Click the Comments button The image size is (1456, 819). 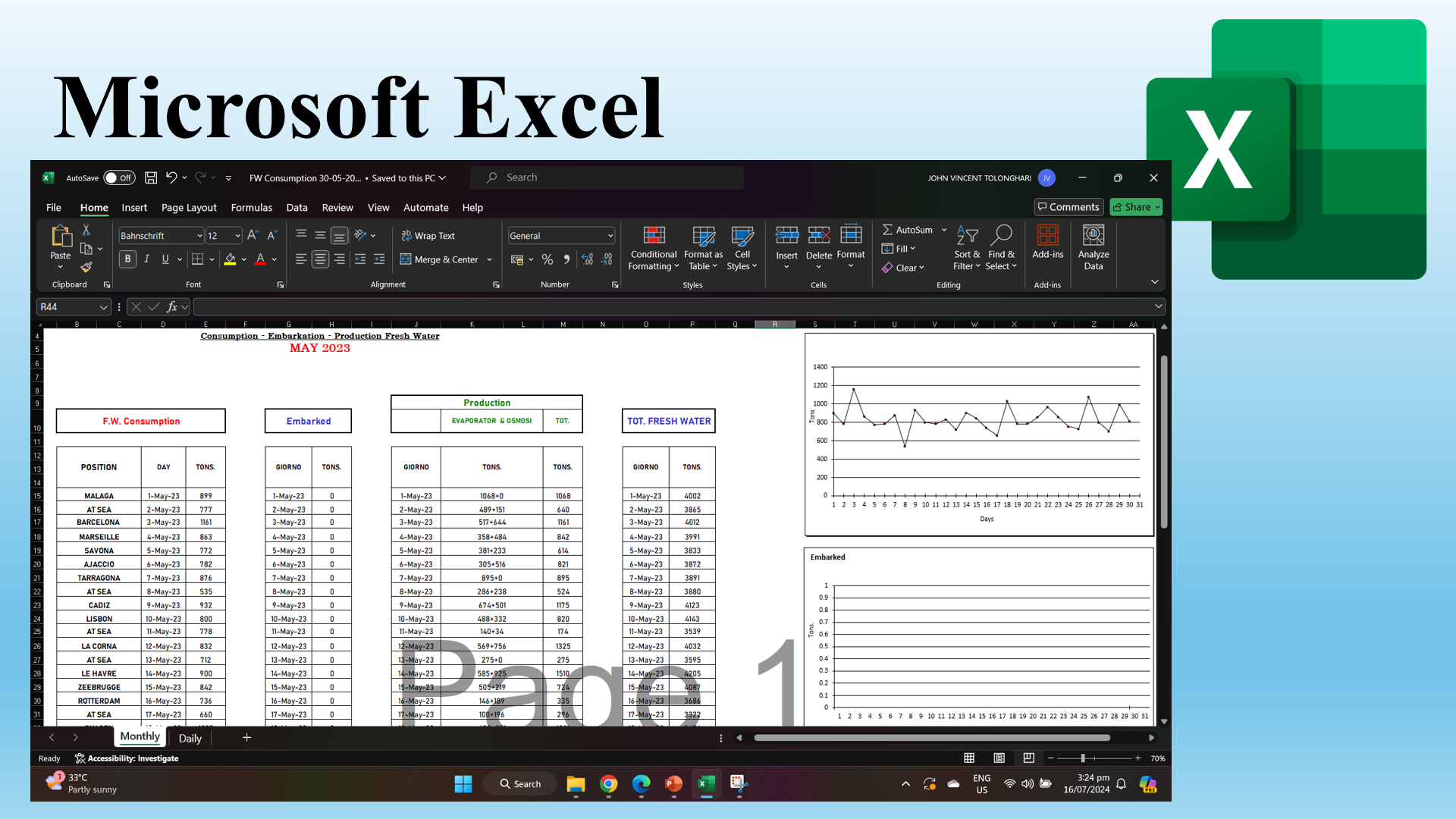[x=1068, y=207]
